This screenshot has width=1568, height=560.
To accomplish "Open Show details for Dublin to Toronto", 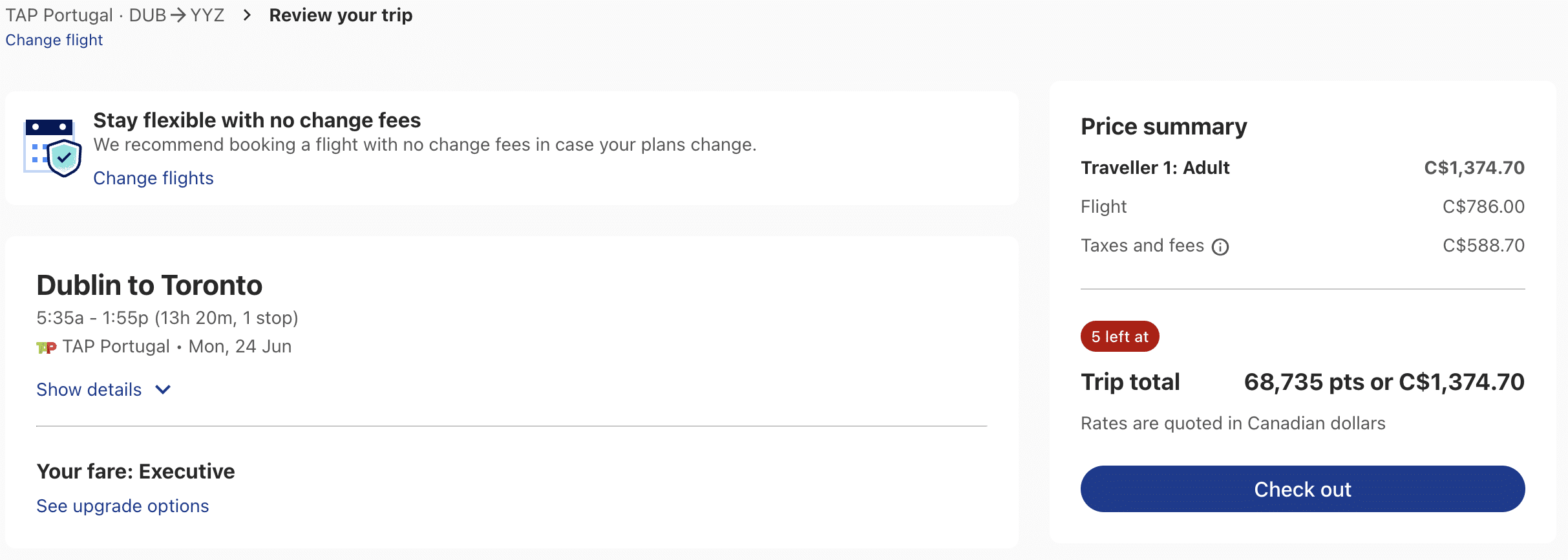I will click(89, 389).
